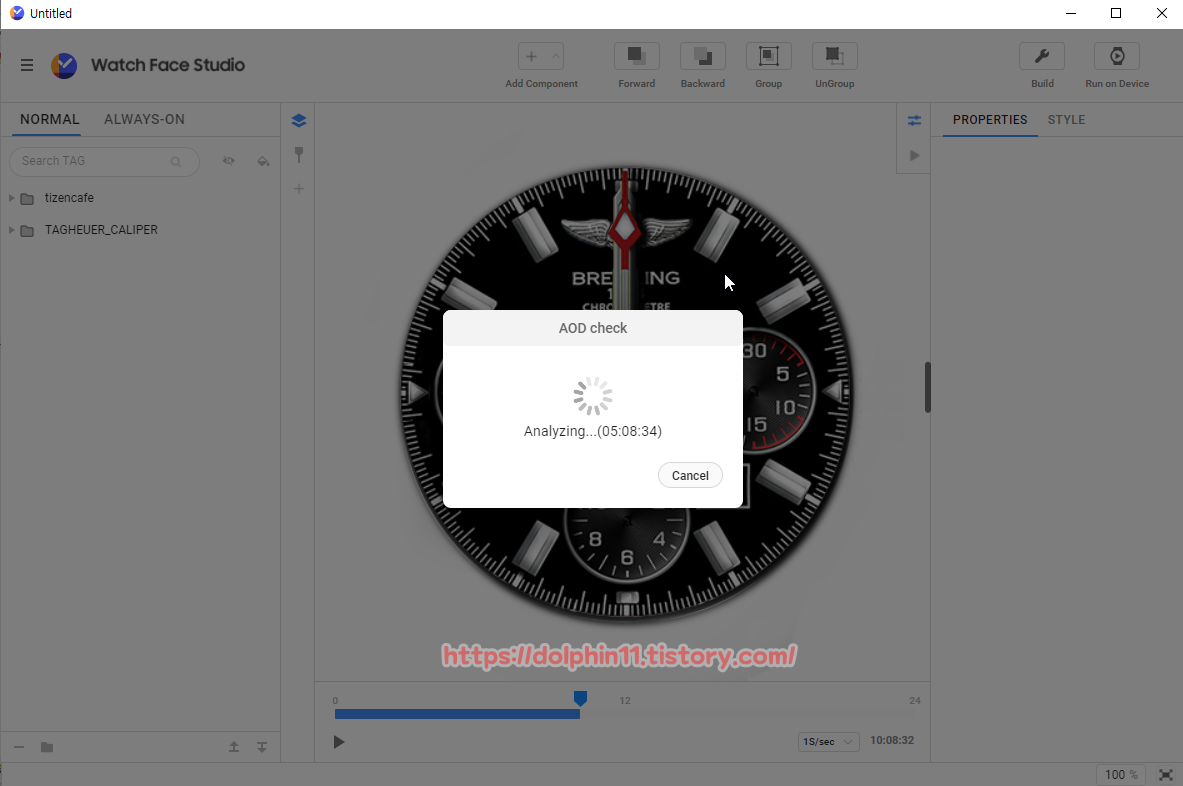The width and height of the screenshot is (1183, 786).
Task: Switch to the NORMAL tab
Action: (50, 119)
